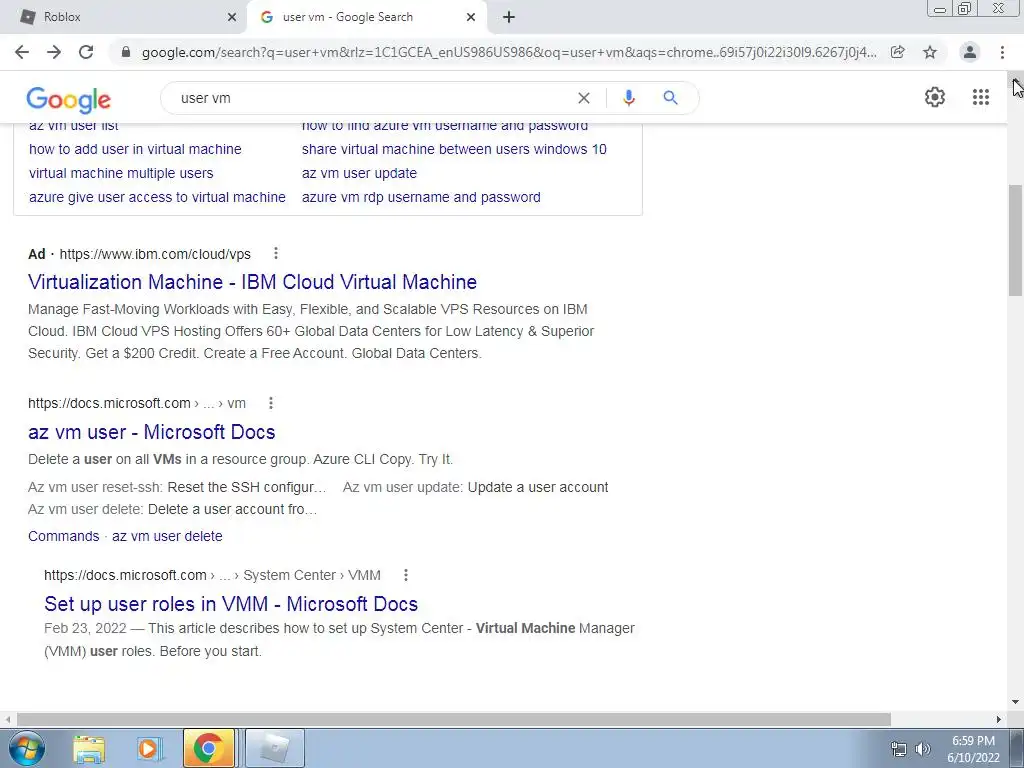Select the user vm Google Search tab

click(366, 18)
